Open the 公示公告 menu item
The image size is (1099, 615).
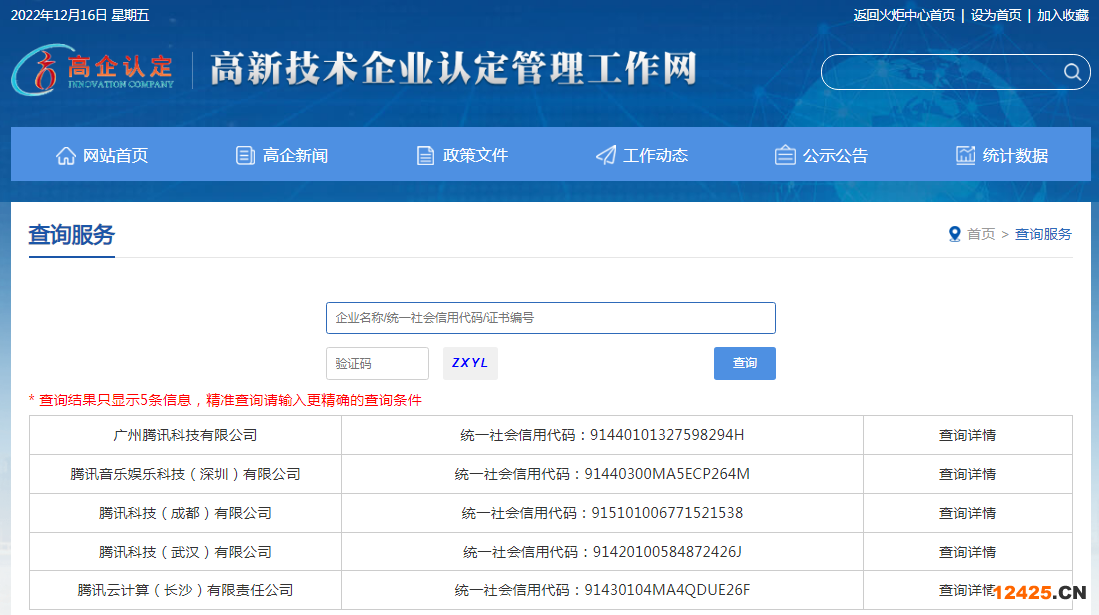(821, 155)
